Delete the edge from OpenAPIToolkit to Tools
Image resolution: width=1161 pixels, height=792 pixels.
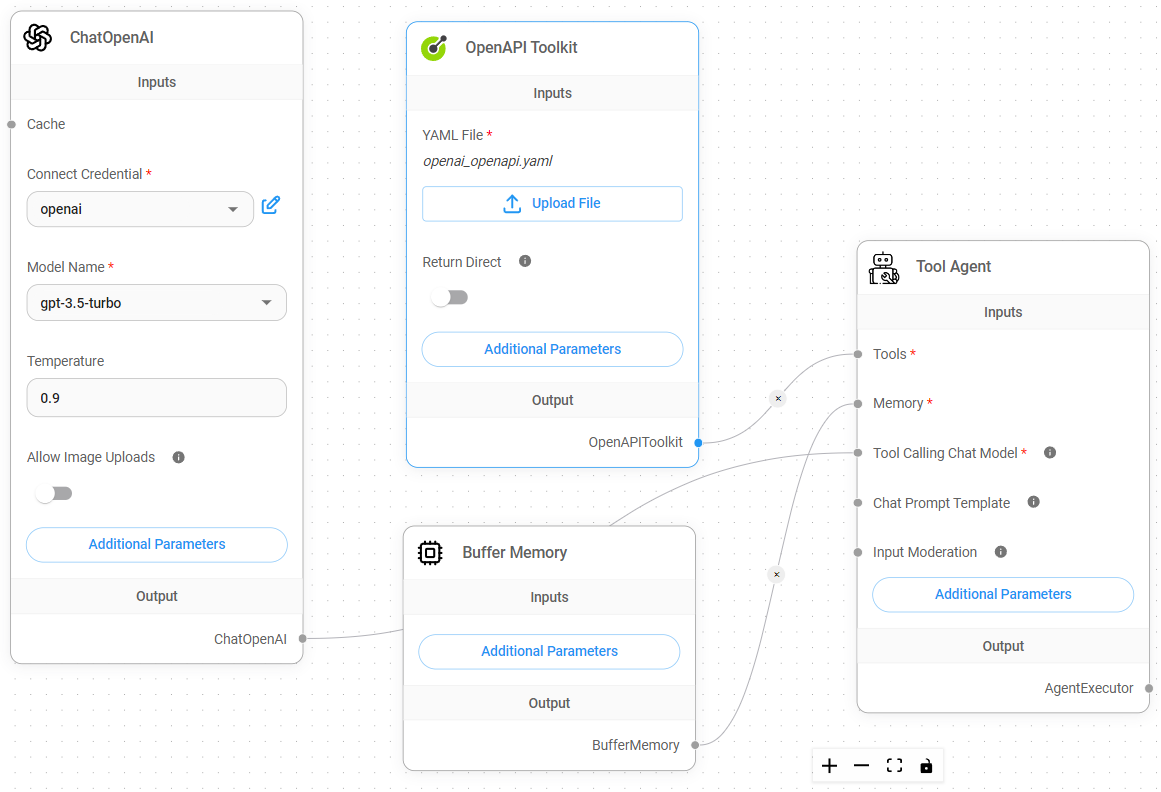coord(778,398)
